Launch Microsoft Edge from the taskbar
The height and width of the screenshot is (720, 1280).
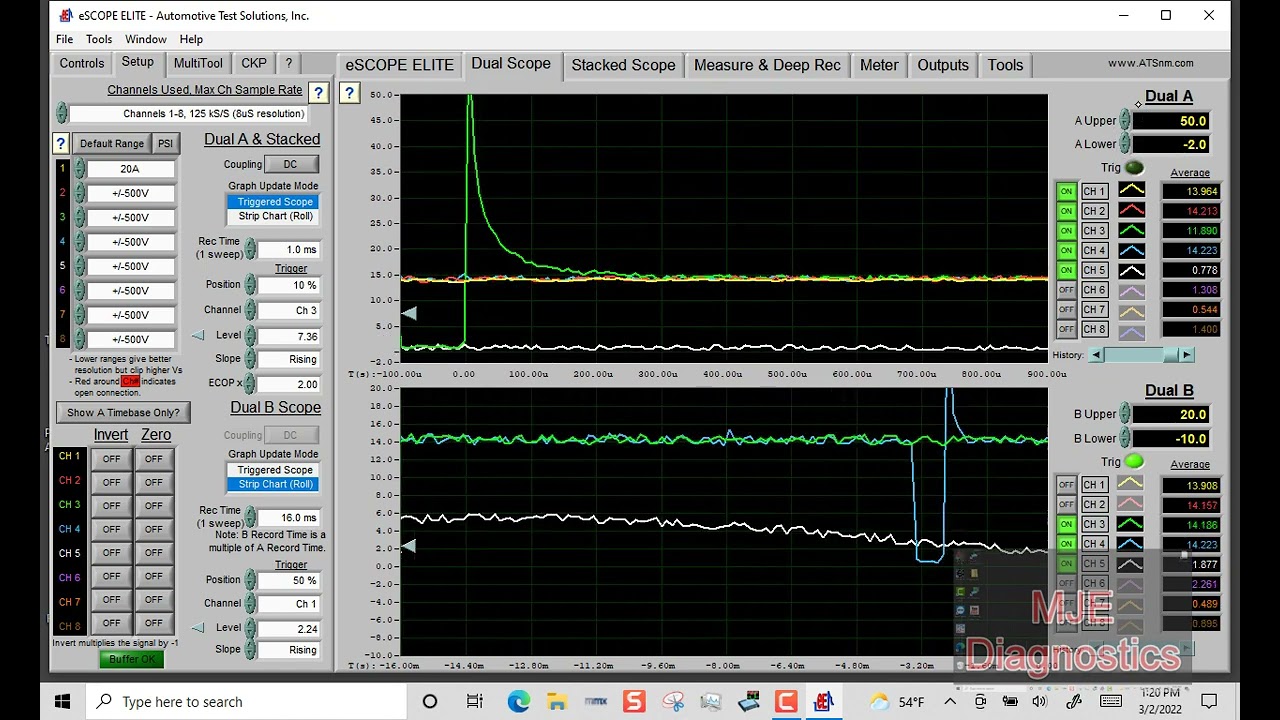click(519, 701)
